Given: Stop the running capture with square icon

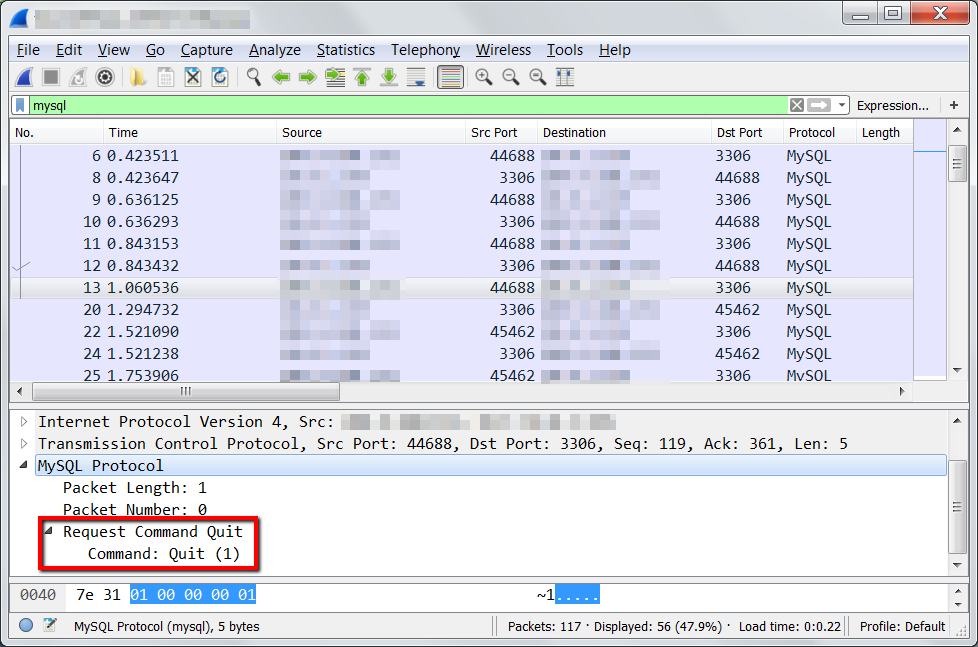Looking at the screenshot, I should coord(51,77).
